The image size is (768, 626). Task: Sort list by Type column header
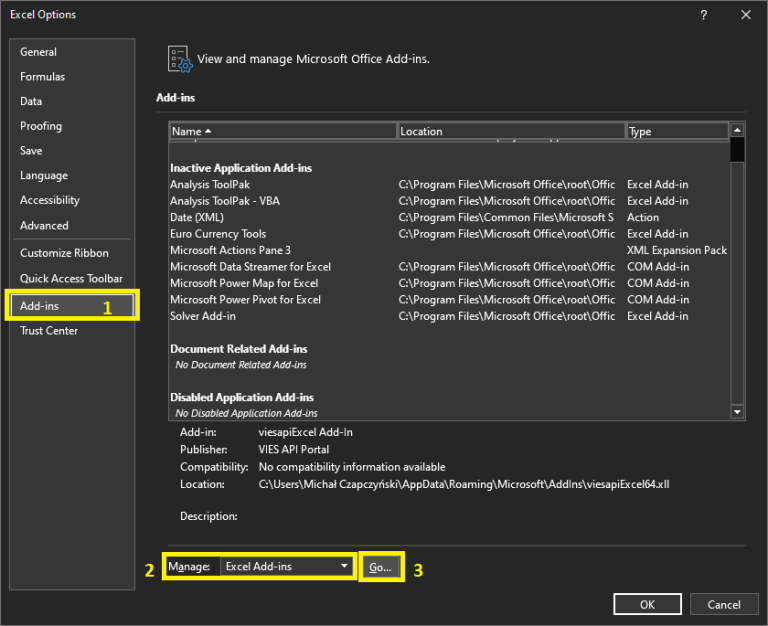coord(676,131)
